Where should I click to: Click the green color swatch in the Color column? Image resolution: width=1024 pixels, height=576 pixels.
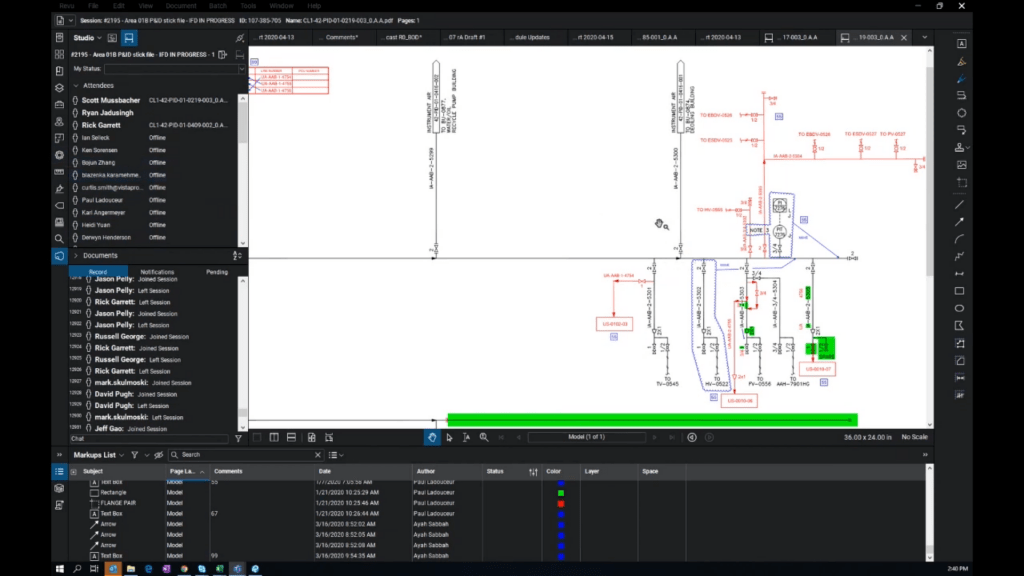click(x=562, y=491)
